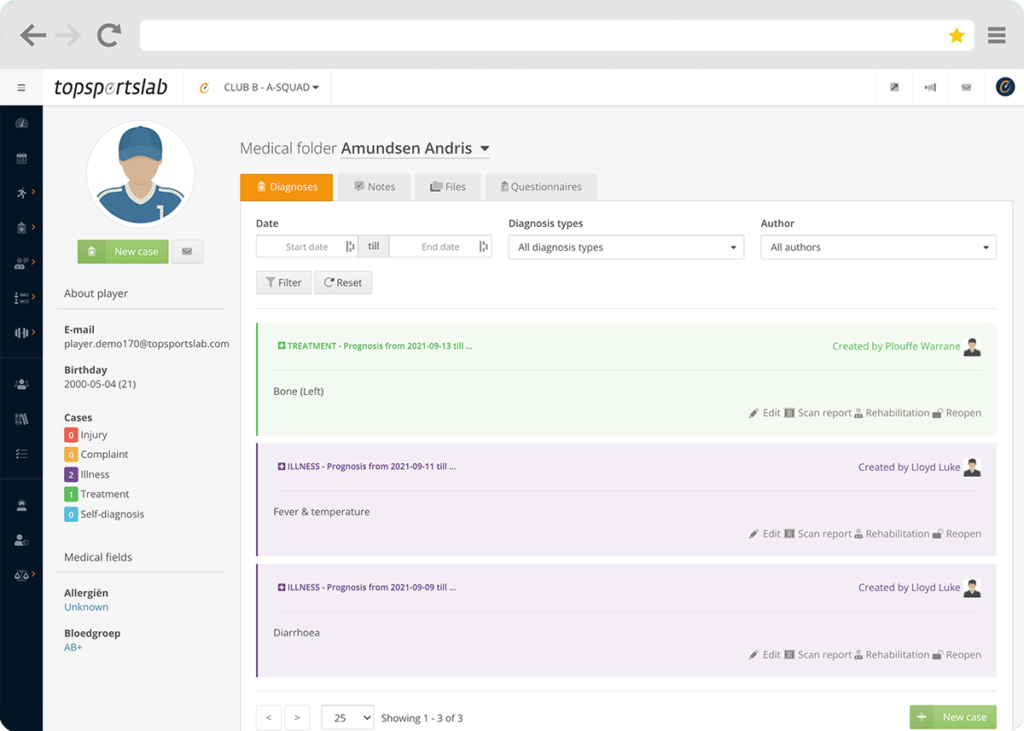Screen dimensions: 1024x731
Task: Click the envelope icon beside the New case button
Action: (187, 251)
